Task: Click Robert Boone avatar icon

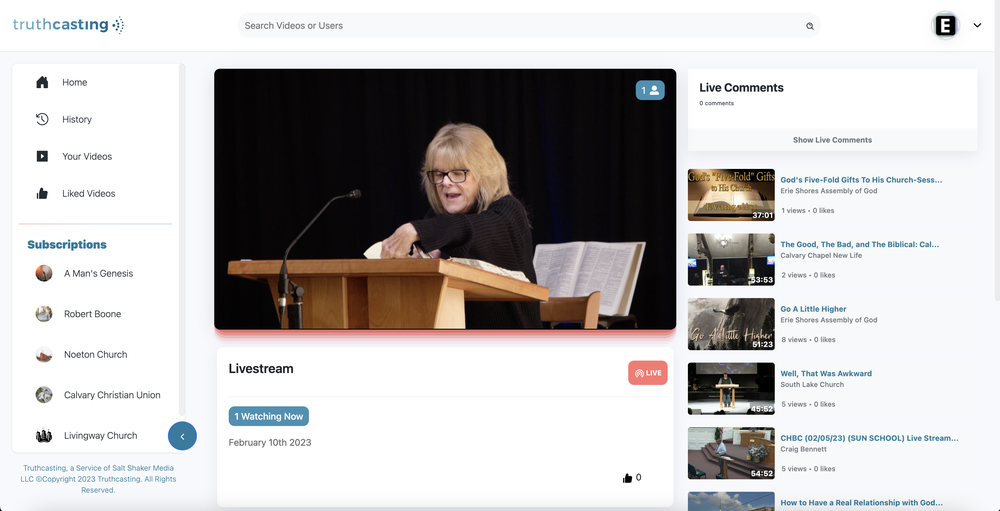Action: coord(44,314)
